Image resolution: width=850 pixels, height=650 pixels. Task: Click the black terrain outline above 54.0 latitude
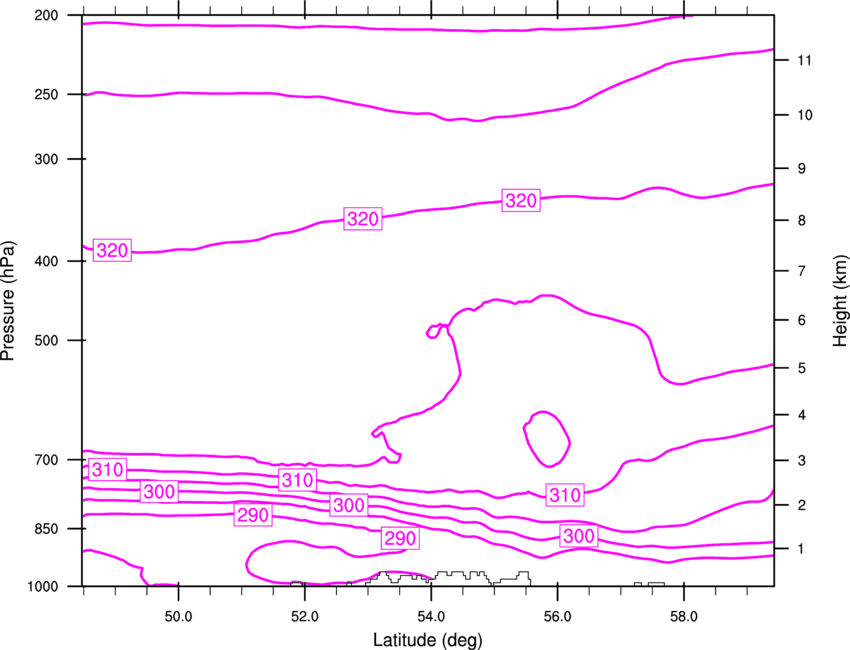448,578
